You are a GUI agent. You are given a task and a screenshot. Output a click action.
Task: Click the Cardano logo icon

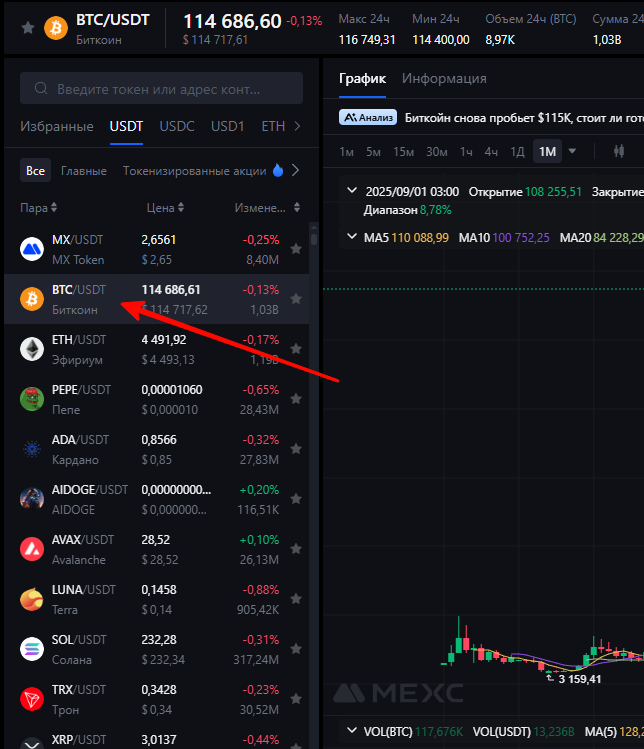pyautogui.click(x=32, y=449)
